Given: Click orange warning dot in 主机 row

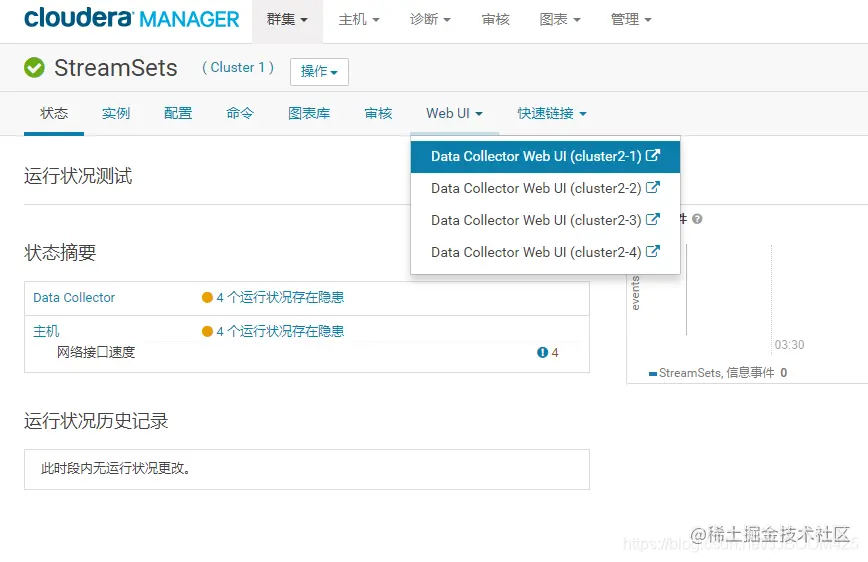Looking at the screenshot, I should pos(208,331).
